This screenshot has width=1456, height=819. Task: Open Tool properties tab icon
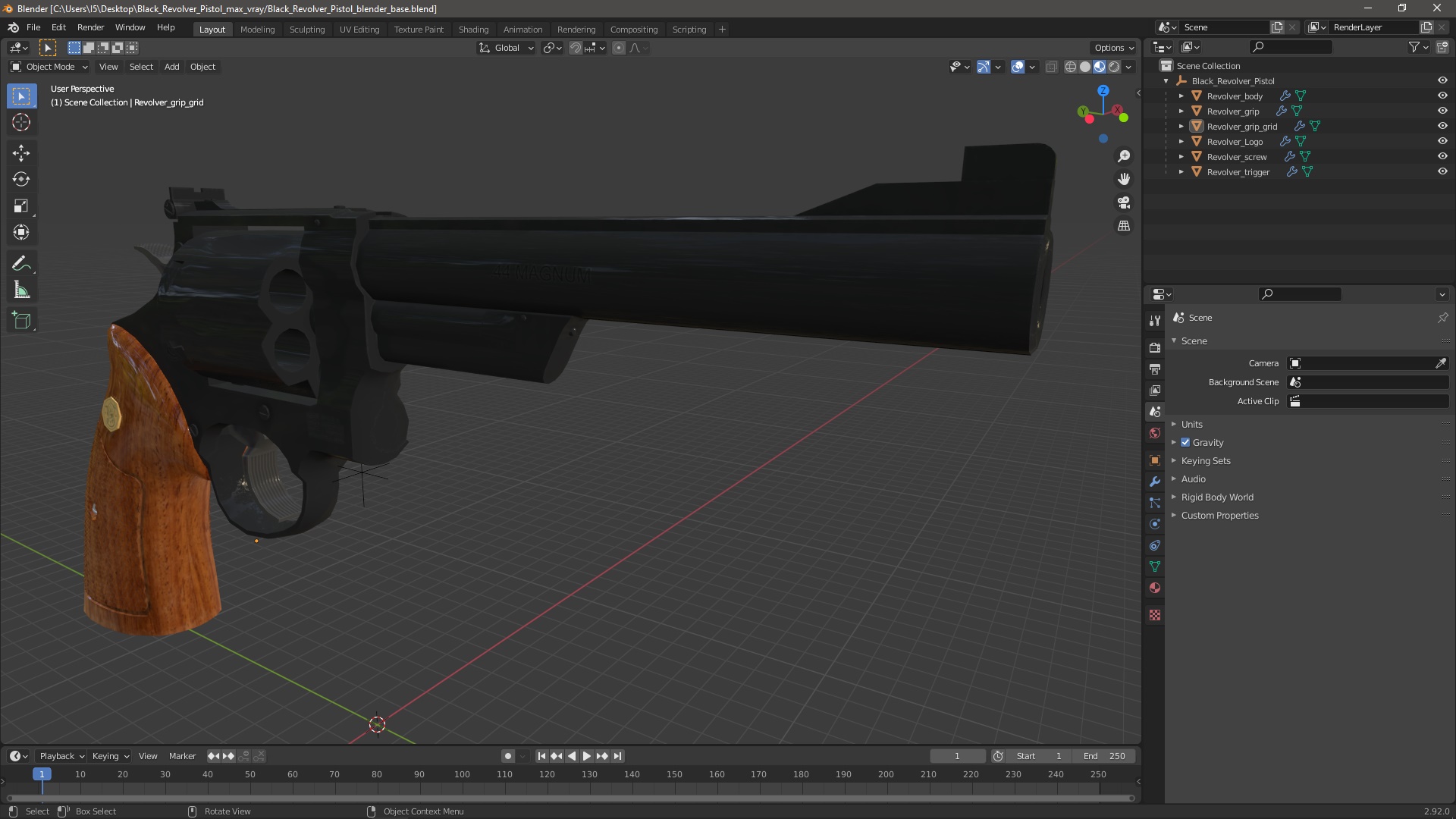[x=1155, y=321]
